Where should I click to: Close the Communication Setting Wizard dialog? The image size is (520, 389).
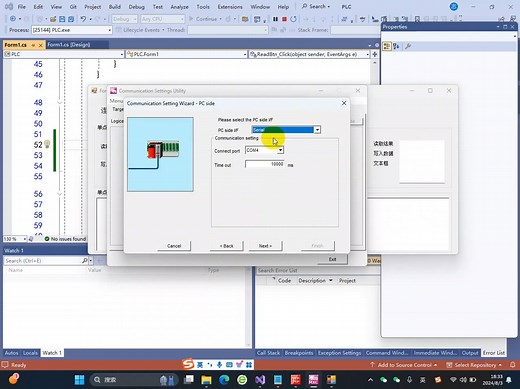click(344, 103)
